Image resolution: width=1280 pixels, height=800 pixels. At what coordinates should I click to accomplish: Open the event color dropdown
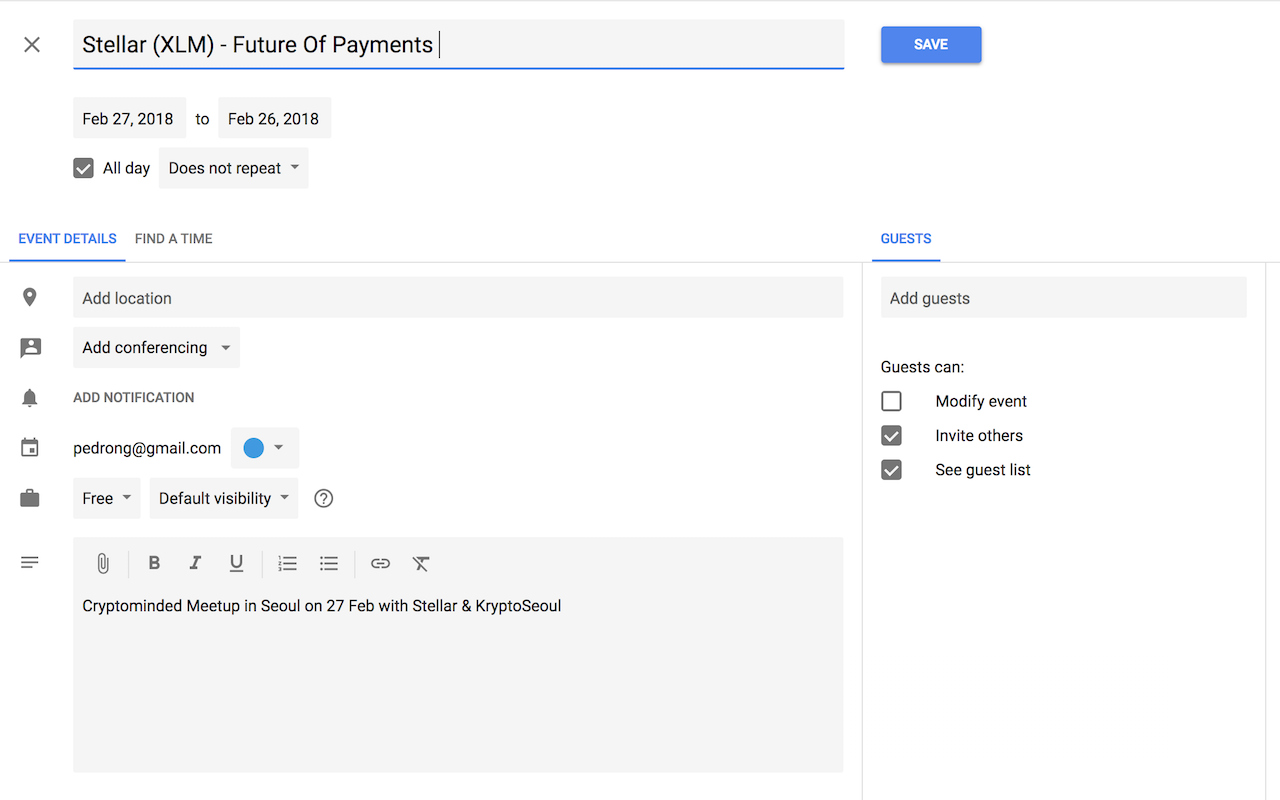tap(265, 448)
